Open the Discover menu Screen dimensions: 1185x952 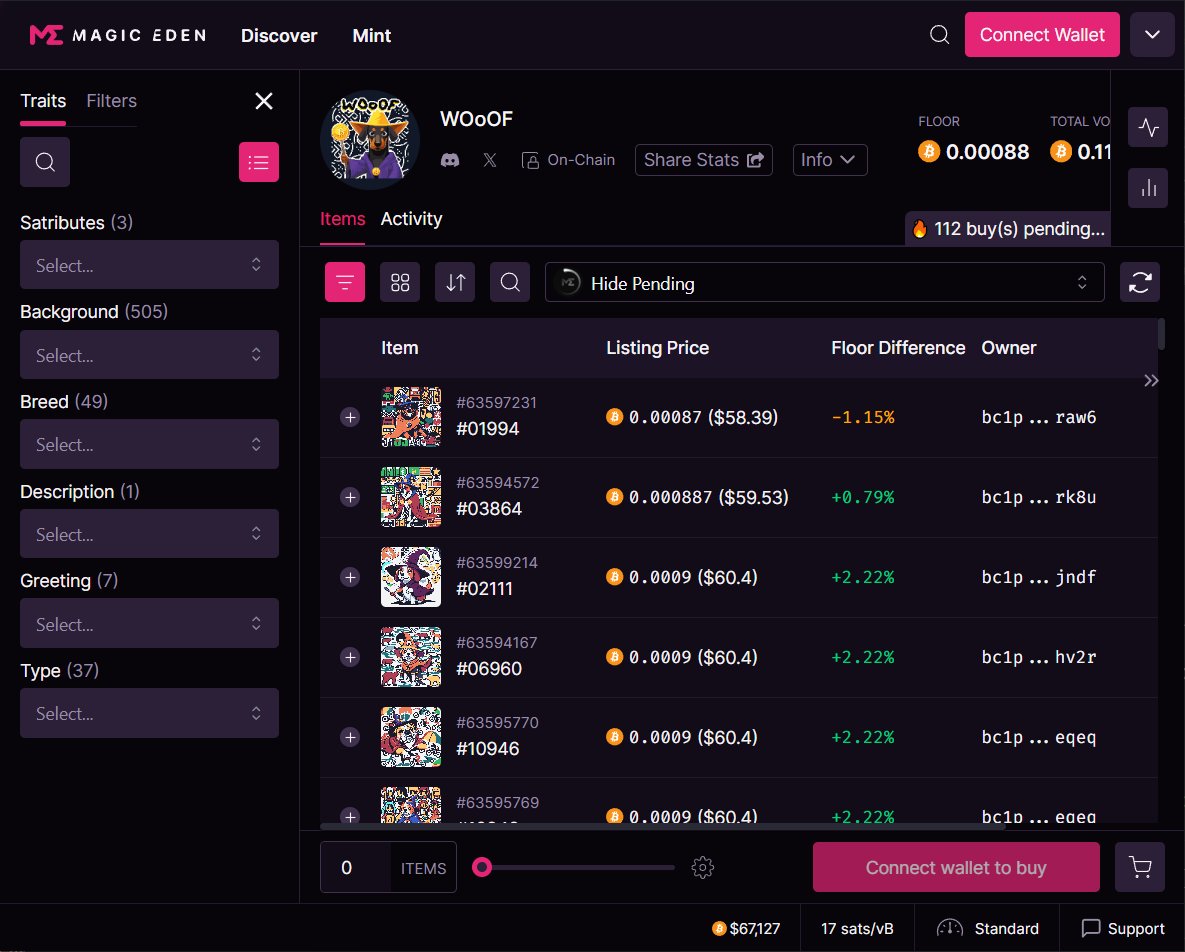point(279,36)
